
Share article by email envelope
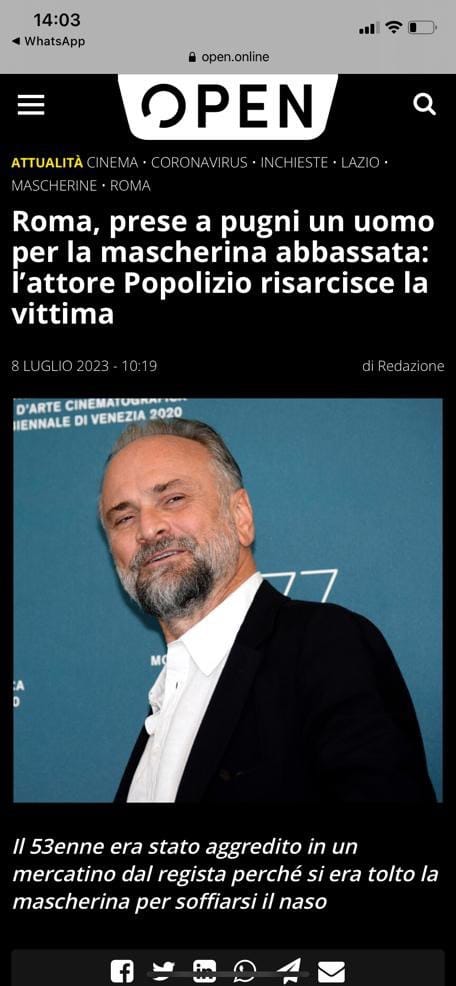tap(331, 972)
